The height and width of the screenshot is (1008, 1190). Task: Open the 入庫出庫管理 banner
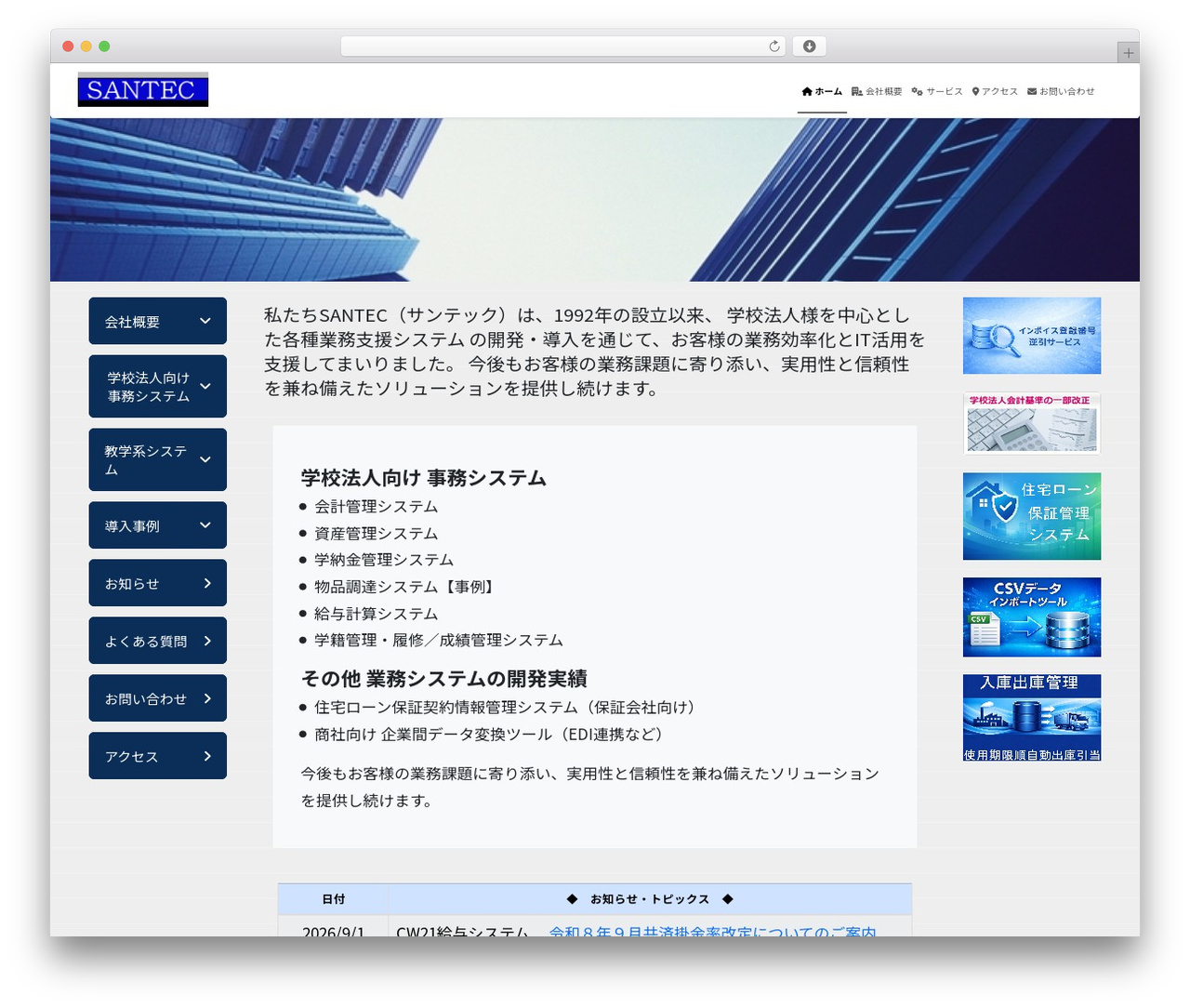tap(1032, 718)
